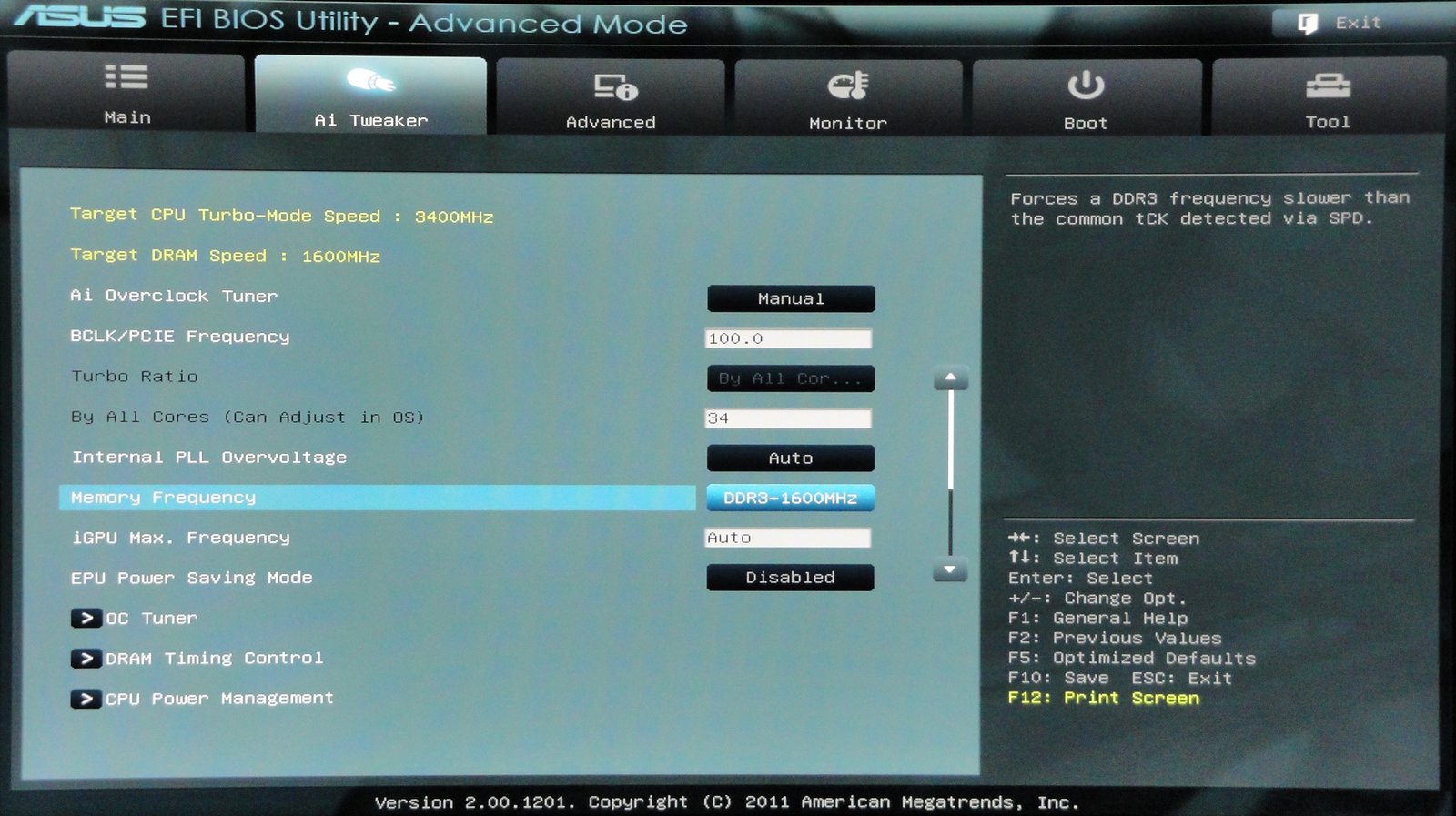1456x816 pixels.
Task: Click the BCLK/PCIE Frequency 100.0 field
Action: 788,338
